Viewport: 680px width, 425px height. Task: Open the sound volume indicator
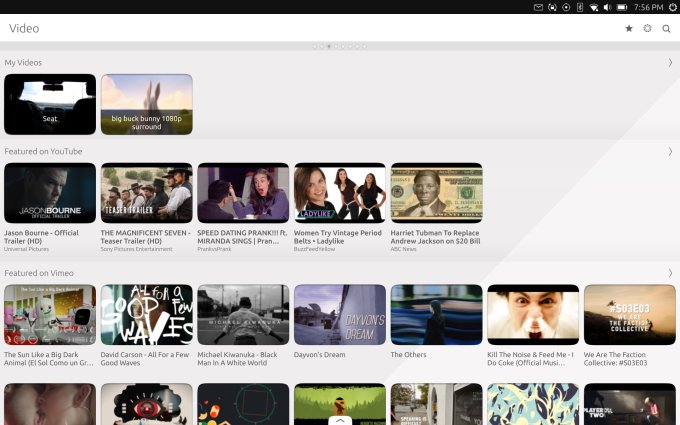tap(608, 7)
